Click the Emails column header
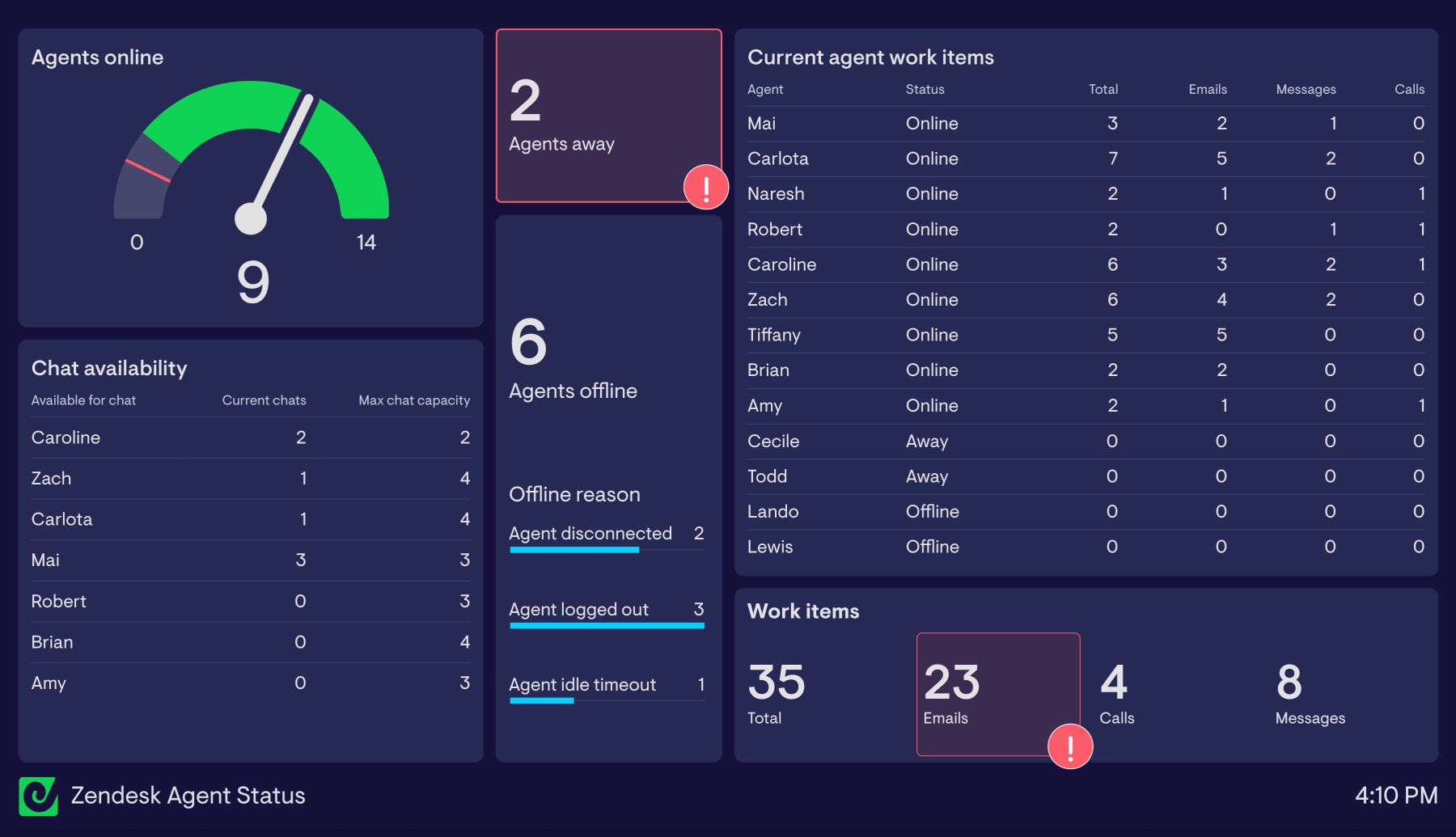Image resolution: width=1456 pixels, height=837 pixels. (x=1208, y=89)
